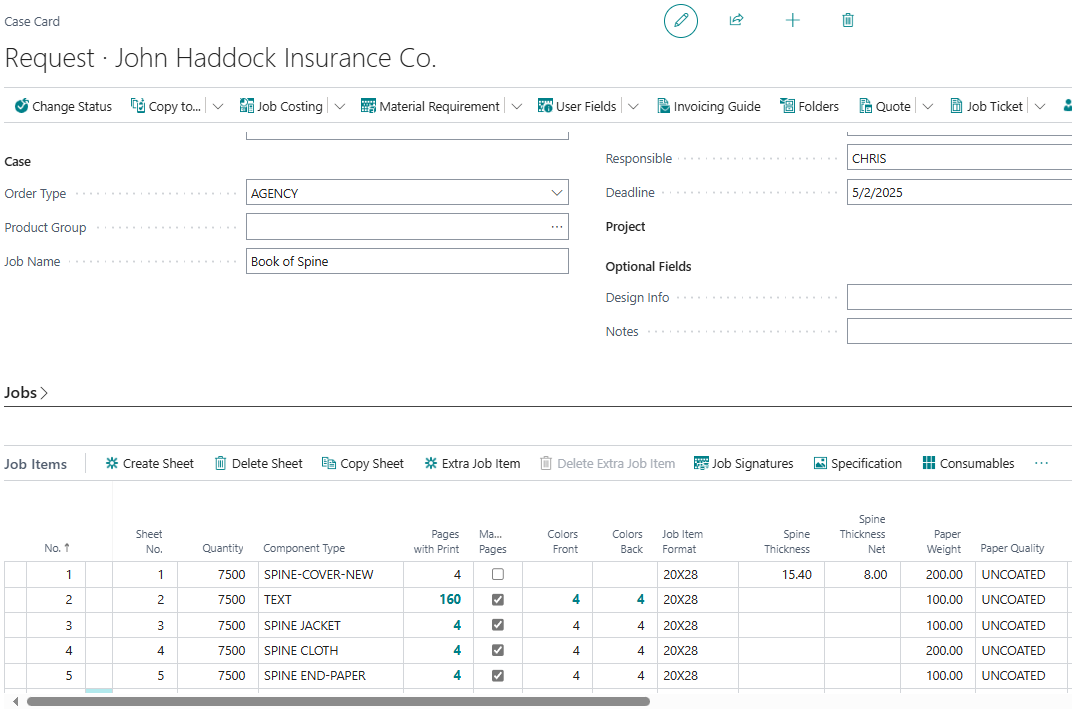Click the scrollbar left arrow
1072x711 pixels.
click(15, 701)
